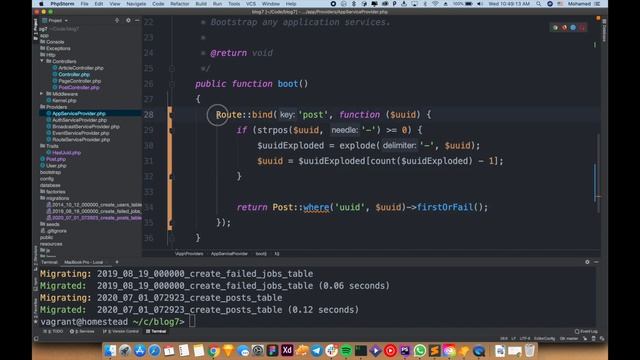Image resolution: width=640 pixels, height=360 pixels.
Task: Open EventServiceProvider.php file
Action: tap(80, 133)
